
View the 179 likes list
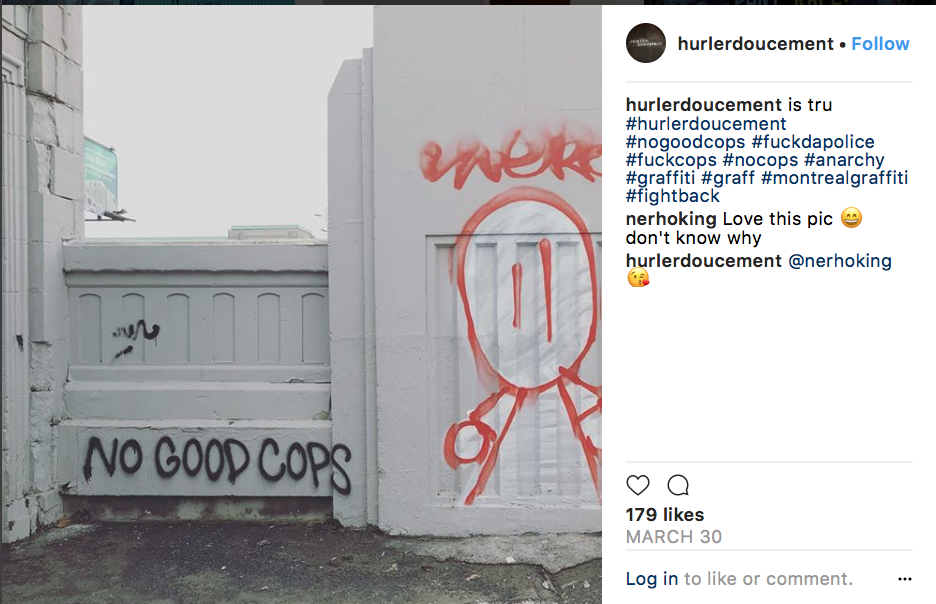pos(665,514)
